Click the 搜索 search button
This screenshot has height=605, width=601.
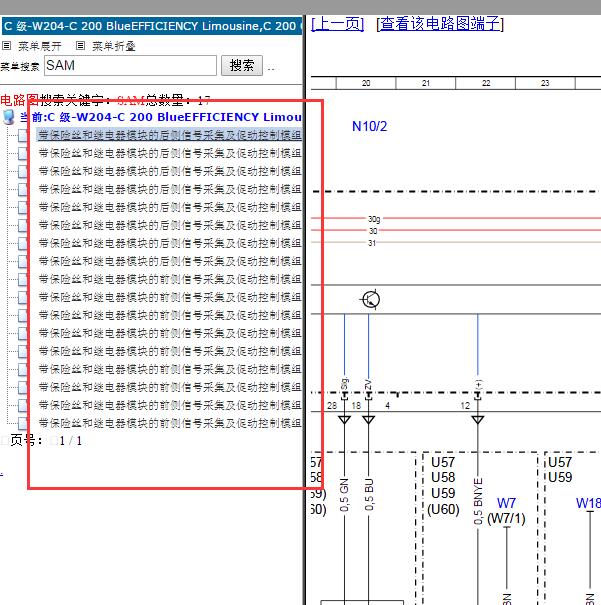242,65
